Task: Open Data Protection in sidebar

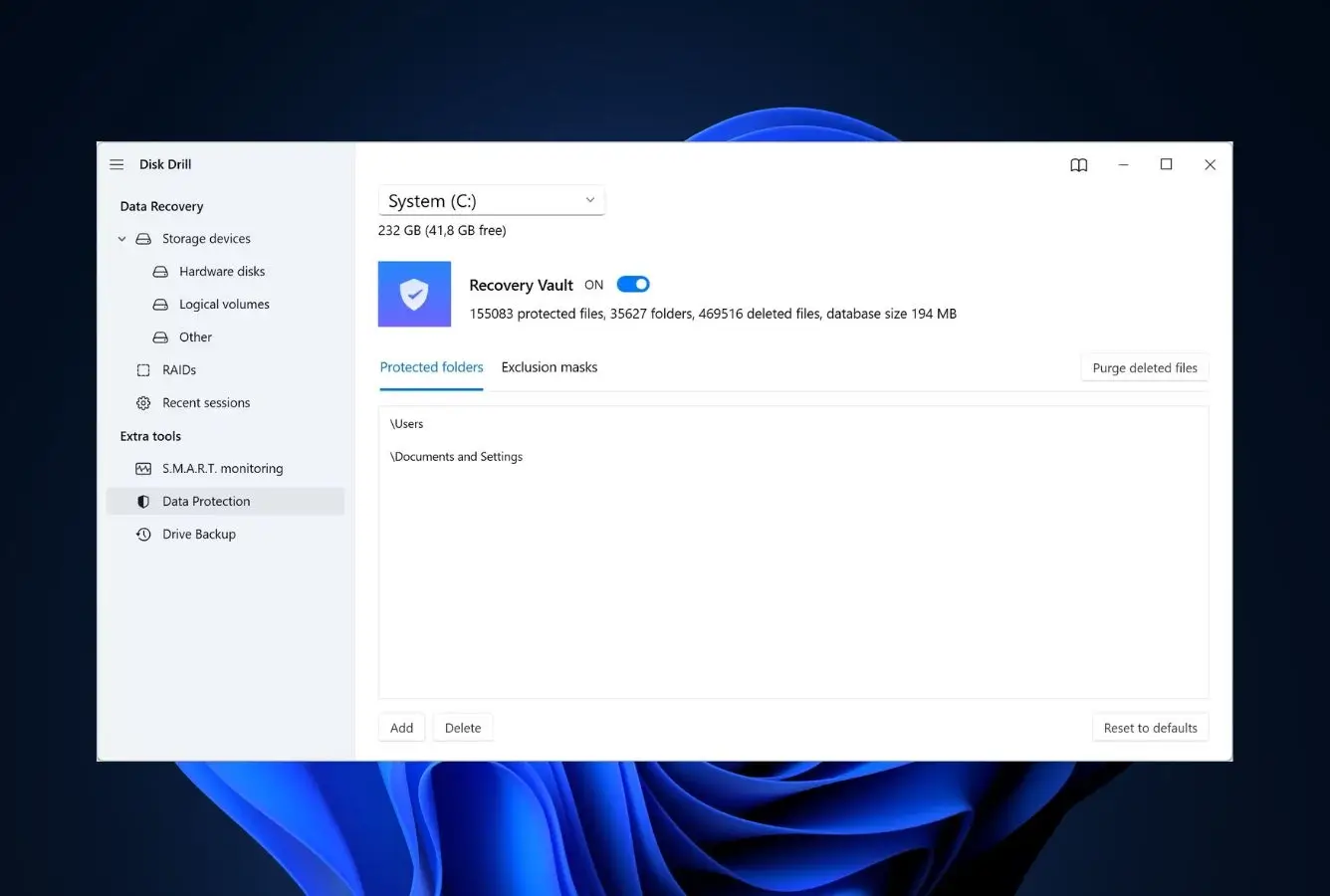Action: click(x=225, y=502)
